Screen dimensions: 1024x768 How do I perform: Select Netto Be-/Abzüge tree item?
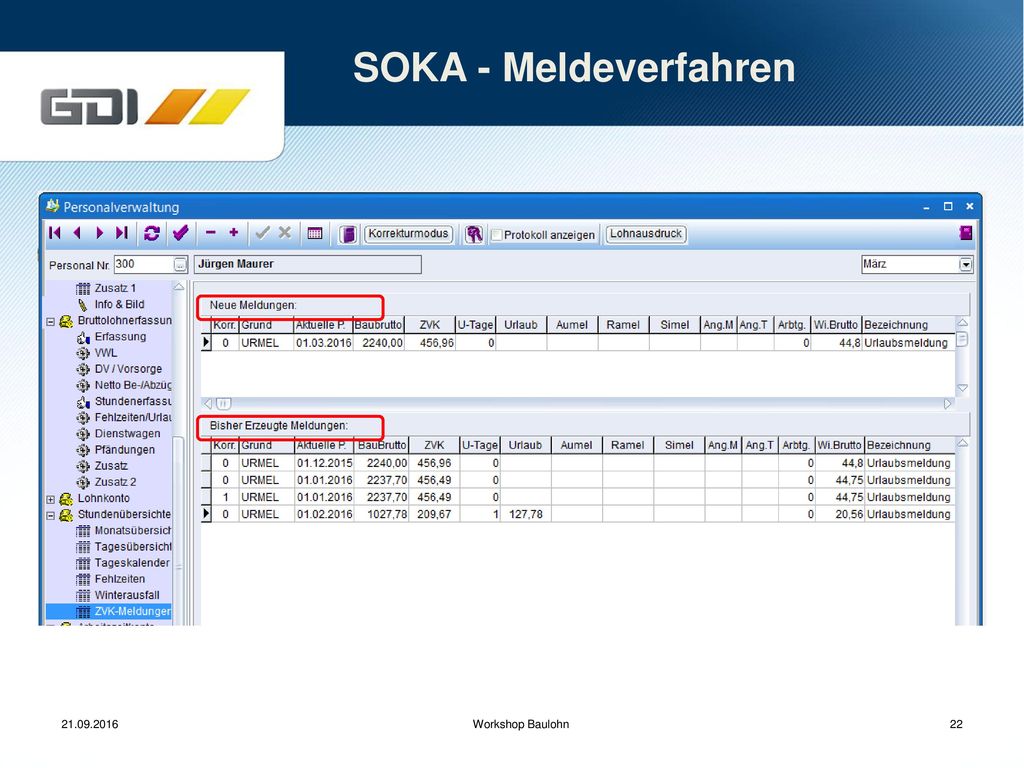(133, 385)
